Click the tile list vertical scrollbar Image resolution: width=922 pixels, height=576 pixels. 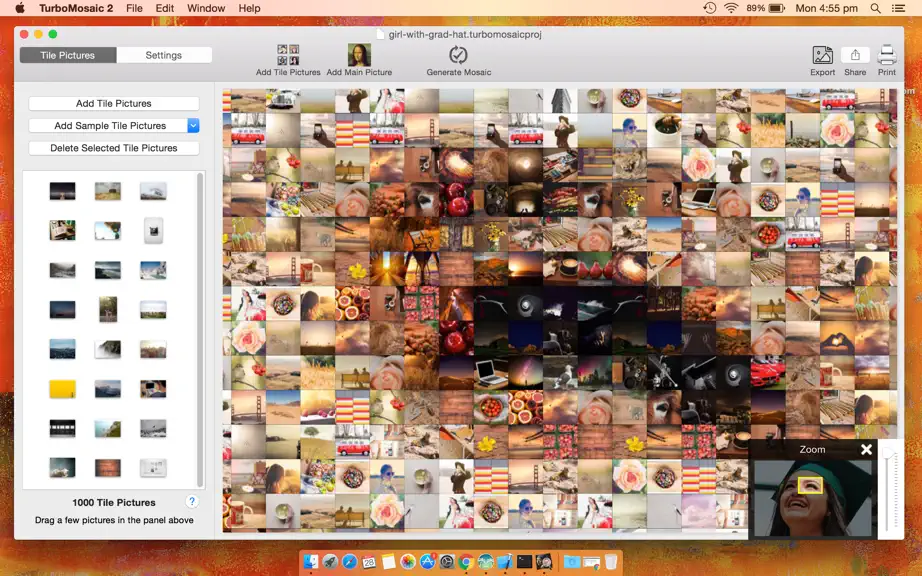coord(201,329)
